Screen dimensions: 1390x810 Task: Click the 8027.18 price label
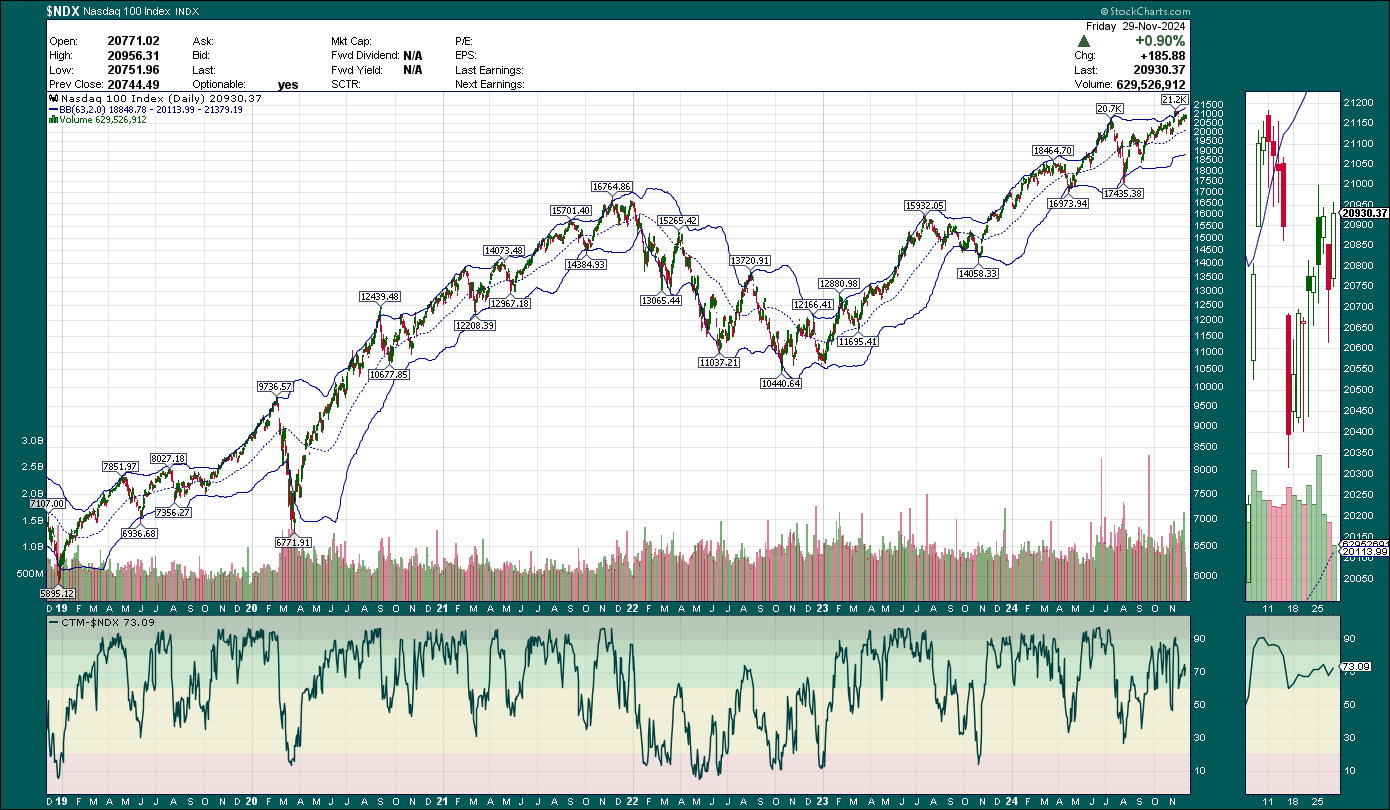click(167, 458)
